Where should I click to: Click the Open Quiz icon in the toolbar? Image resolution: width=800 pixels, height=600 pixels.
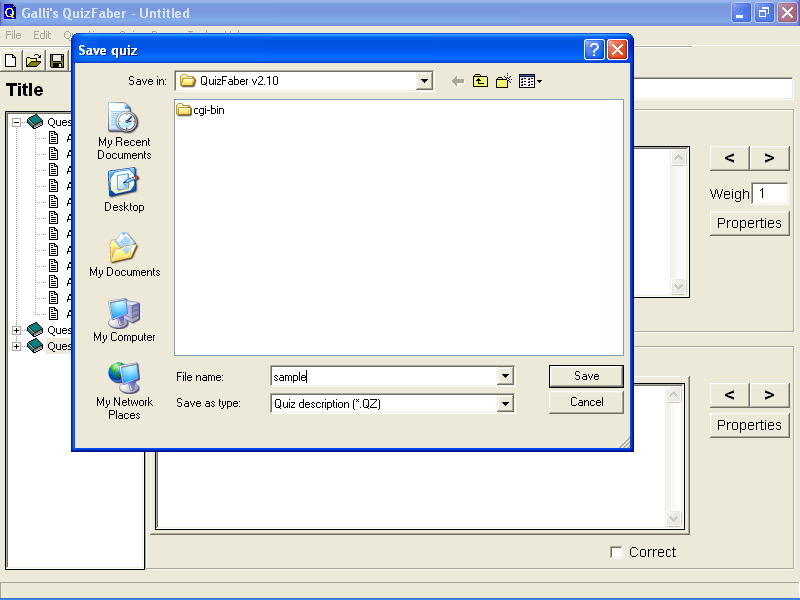click(34, 60)
